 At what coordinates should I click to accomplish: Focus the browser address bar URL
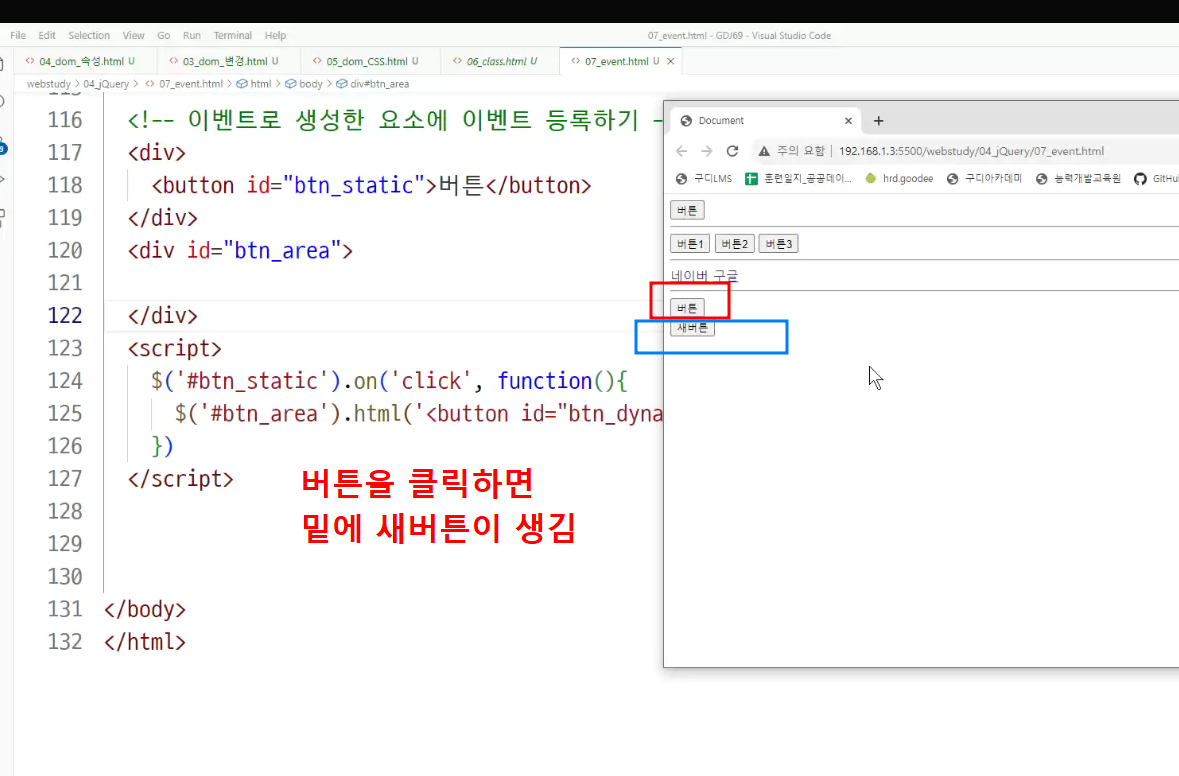(x=971, y=151)
